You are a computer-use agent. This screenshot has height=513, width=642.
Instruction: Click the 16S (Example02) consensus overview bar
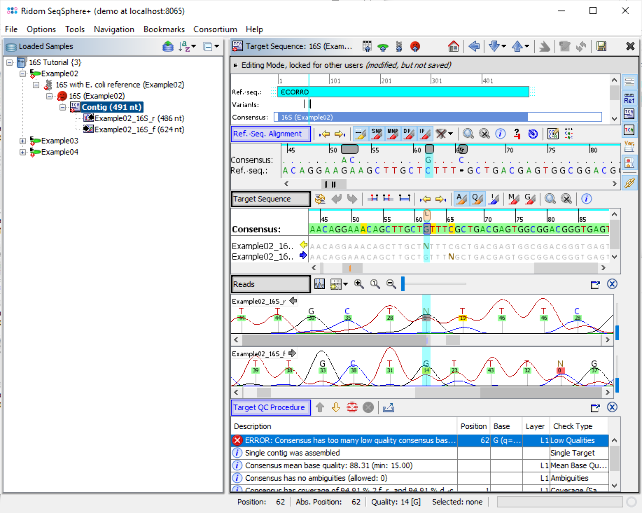point(438,118)
